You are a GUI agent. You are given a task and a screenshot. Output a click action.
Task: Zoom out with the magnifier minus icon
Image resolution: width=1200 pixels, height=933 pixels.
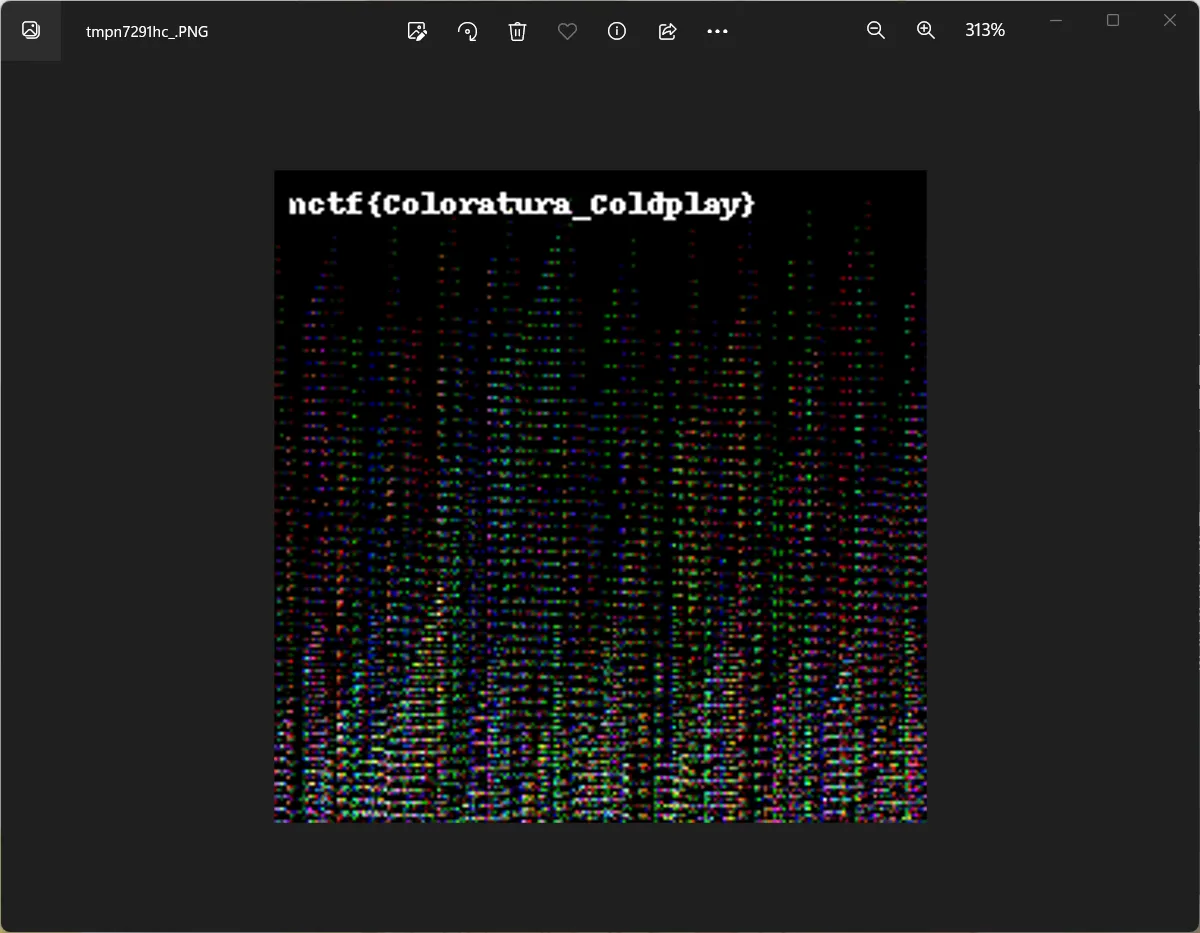click(x=876, y=31)
